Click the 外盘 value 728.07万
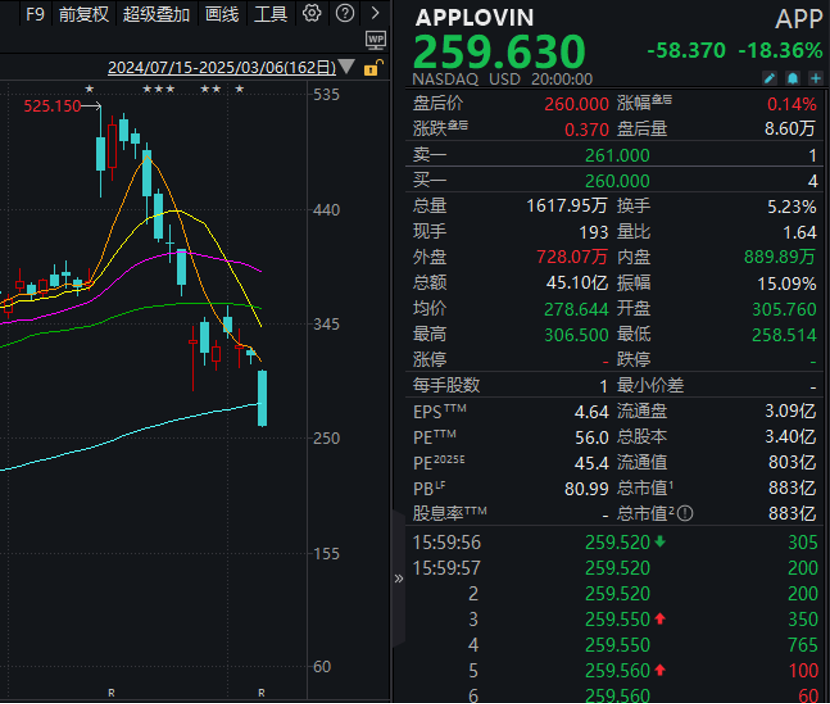 pos(572,257)
